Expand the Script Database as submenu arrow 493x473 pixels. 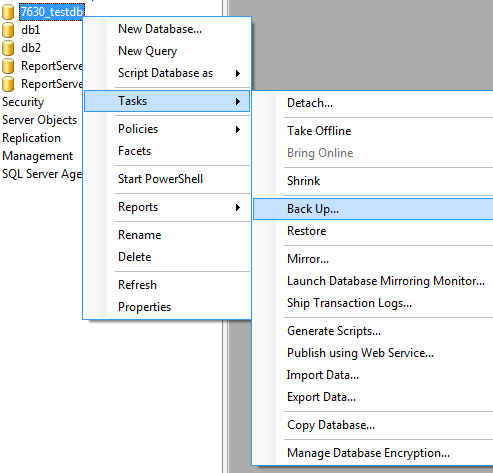point(238,73)
